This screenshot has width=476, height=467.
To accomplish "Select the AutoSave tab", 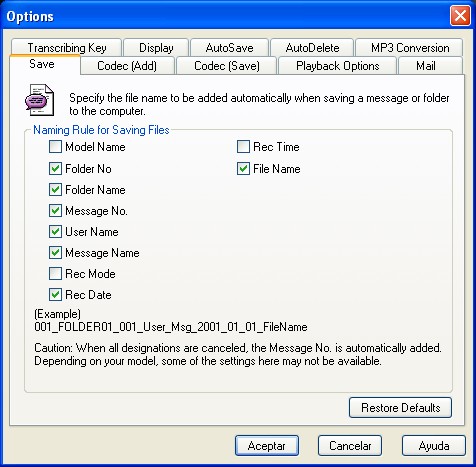I will [229, 48].
